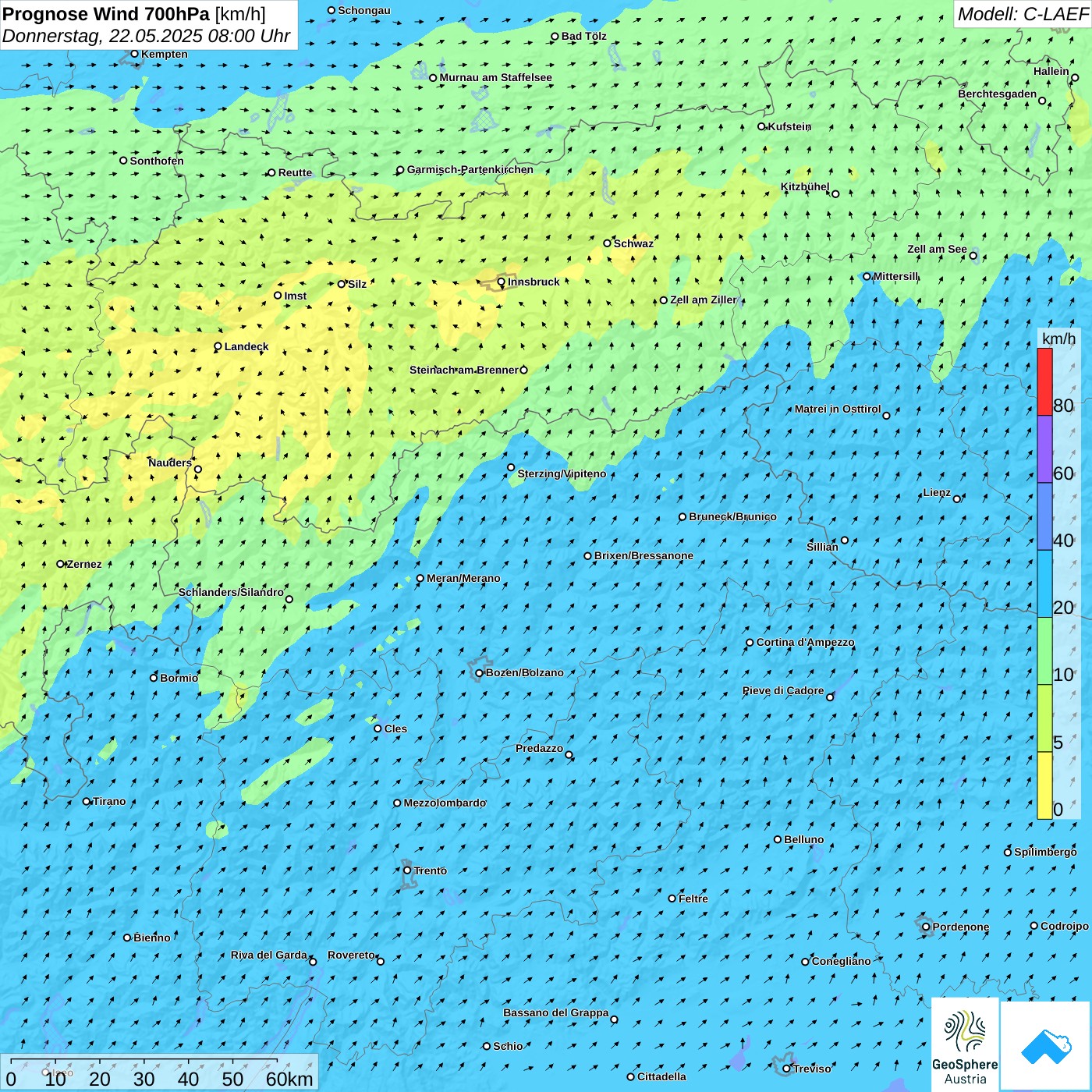Click the 'Hallein' label
Screen dimensions: 1092x1092
[1051, 71]
